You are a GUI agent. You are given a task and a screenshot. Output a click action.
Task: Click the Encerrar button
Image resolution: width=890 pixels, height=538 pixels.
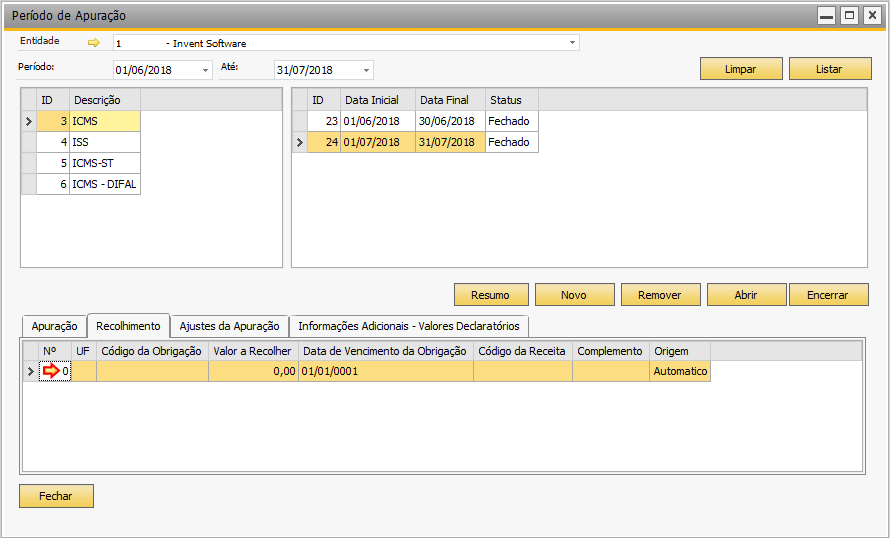[x=828, y=295]
